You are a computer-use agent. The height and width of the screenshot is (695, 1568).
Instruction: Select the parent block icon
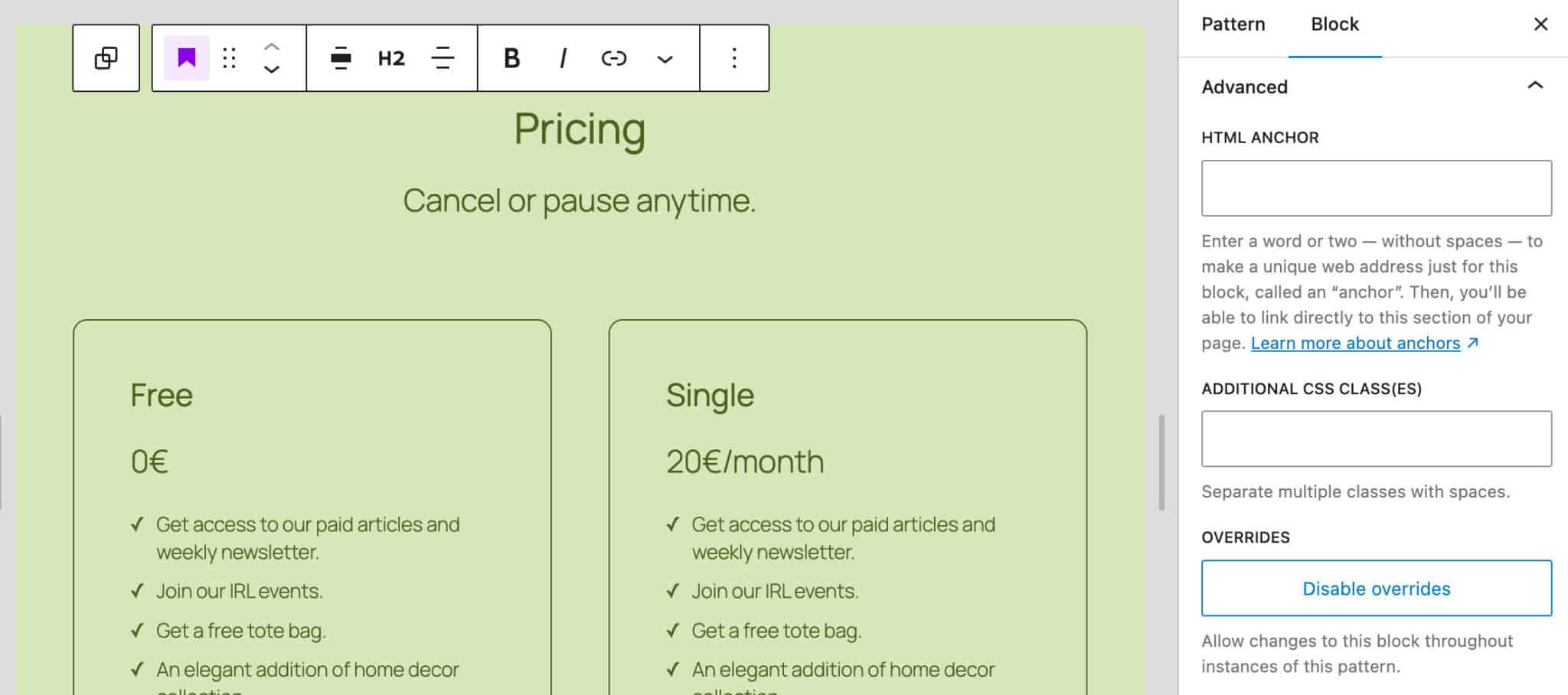106,58
